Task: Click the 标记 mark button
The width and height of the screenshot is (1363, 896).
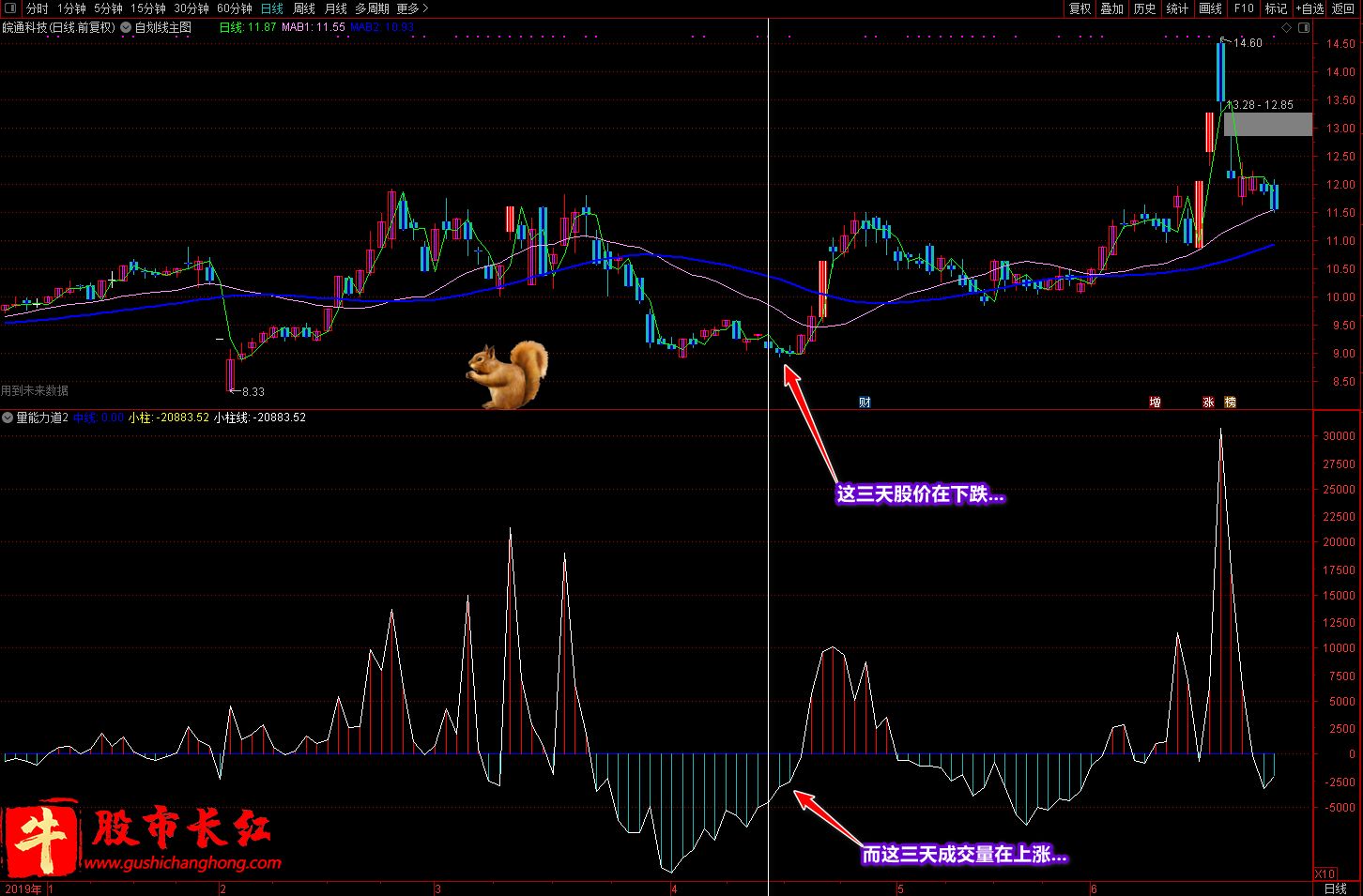Action: (1276, 8)
